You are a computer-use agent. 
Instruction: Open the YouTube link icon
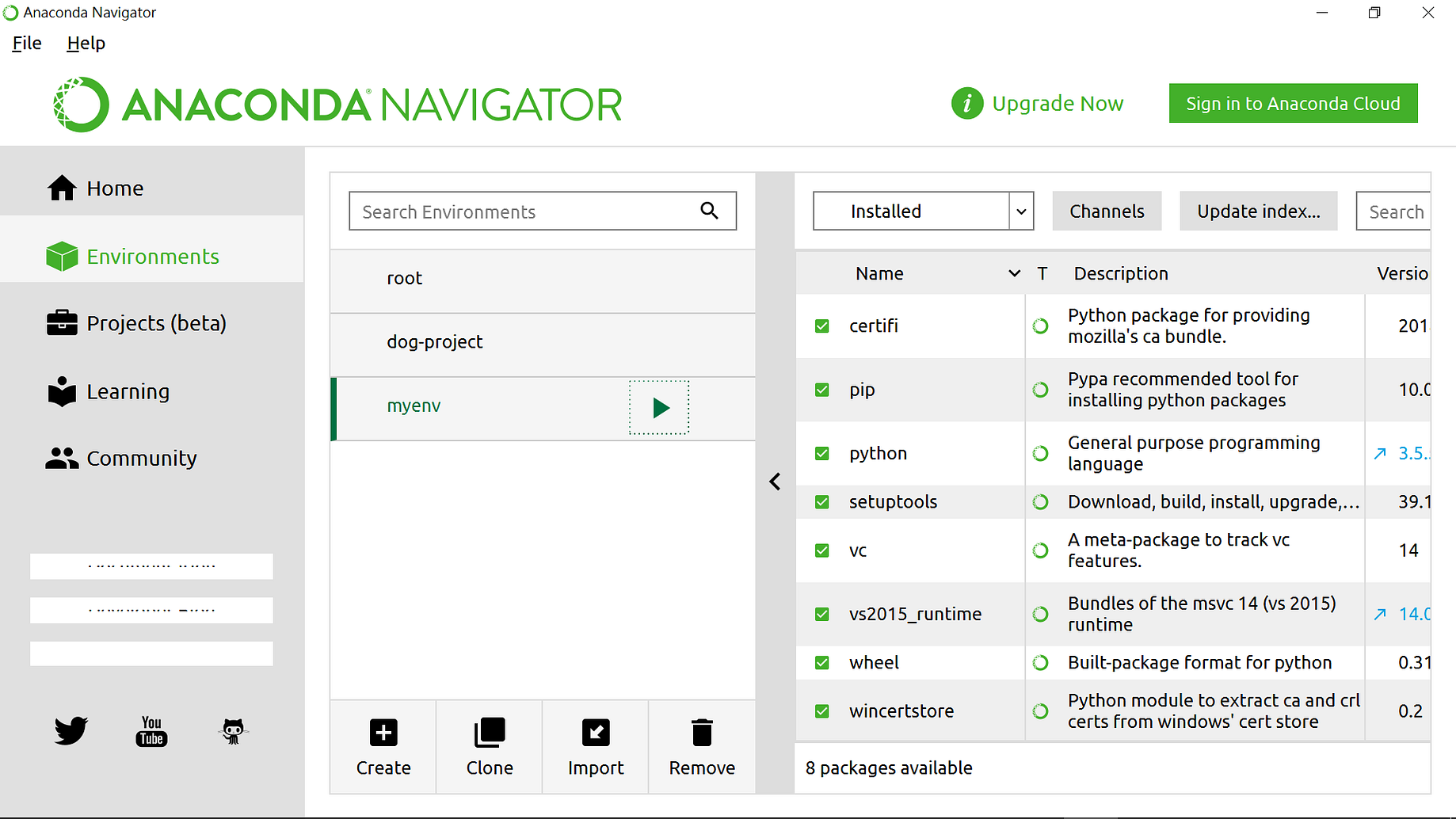(151, 731)
